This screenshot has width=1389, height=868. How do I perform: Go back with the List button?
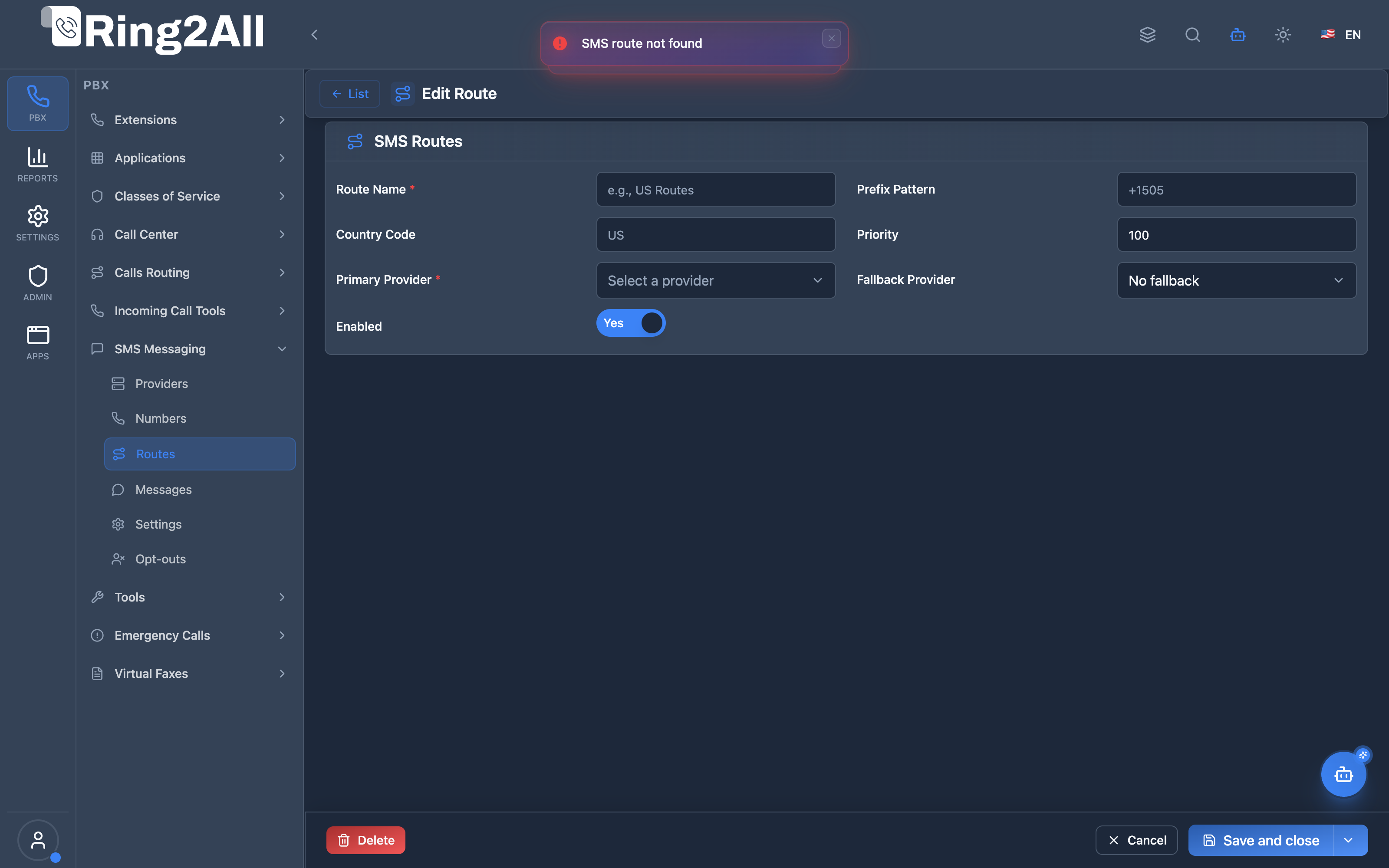[x=349, y=94]
